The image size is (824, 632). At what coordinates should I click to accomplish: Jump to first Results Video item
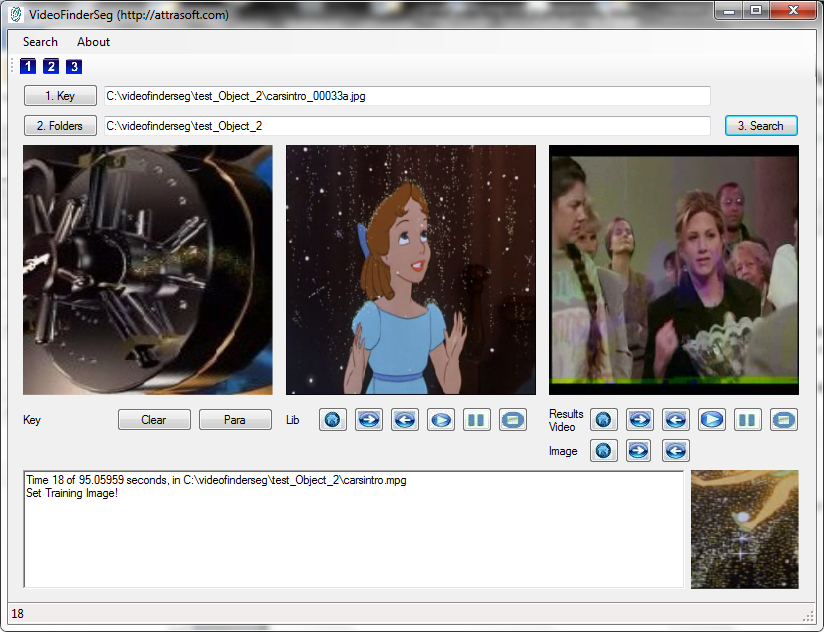604,420
